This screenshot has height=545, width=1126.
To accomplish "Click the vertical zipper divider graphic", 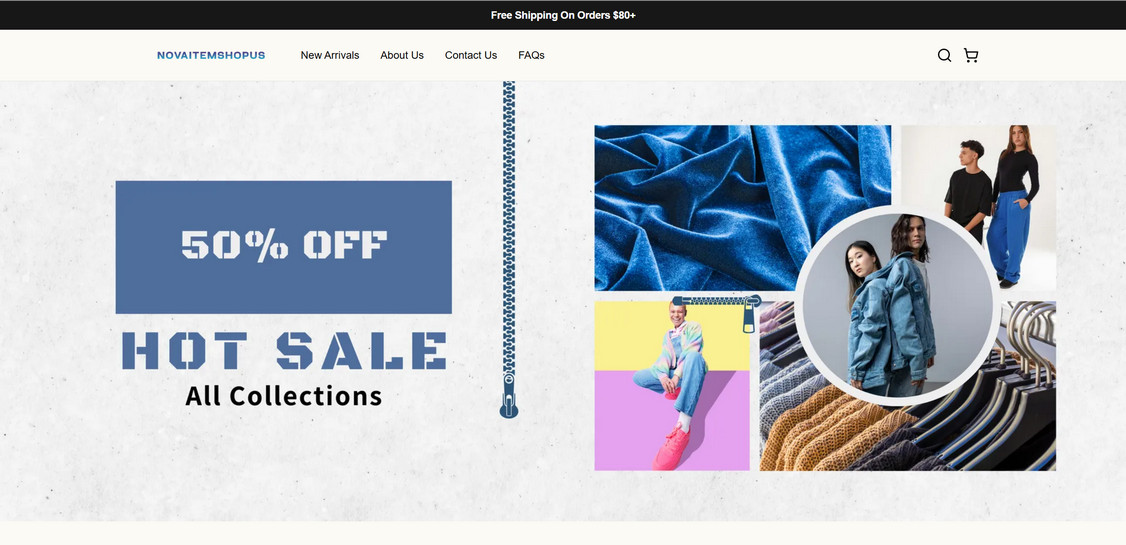I will click(508, 249).
